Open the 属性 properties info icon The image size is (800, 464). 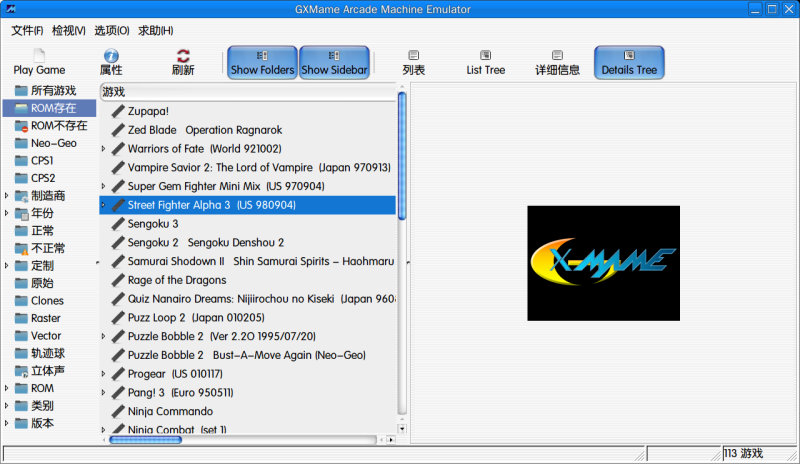[x=111, y=56]
